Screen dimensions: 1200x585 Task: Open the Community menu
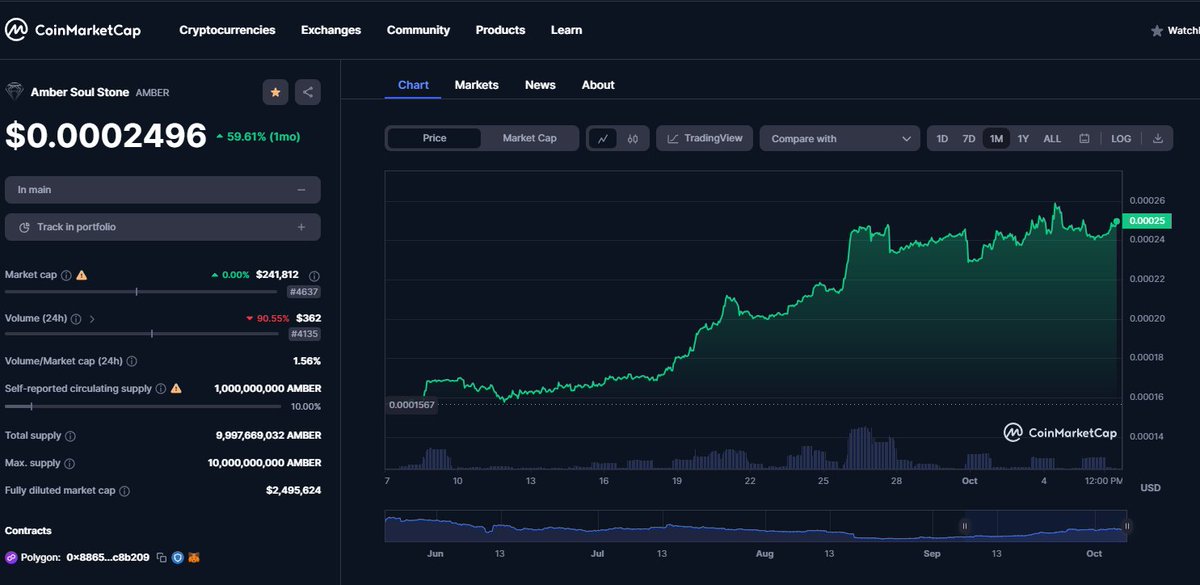[x=418, y=30]
